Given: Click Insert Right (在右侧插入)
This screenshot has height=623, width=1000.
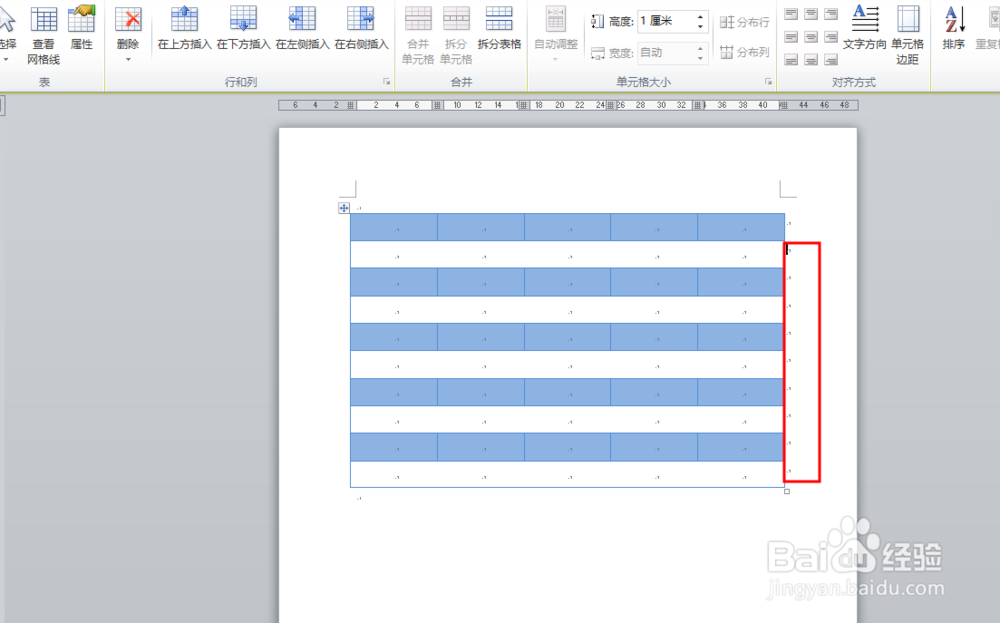Looking at the screenshot, I should (x=361, y=28).
